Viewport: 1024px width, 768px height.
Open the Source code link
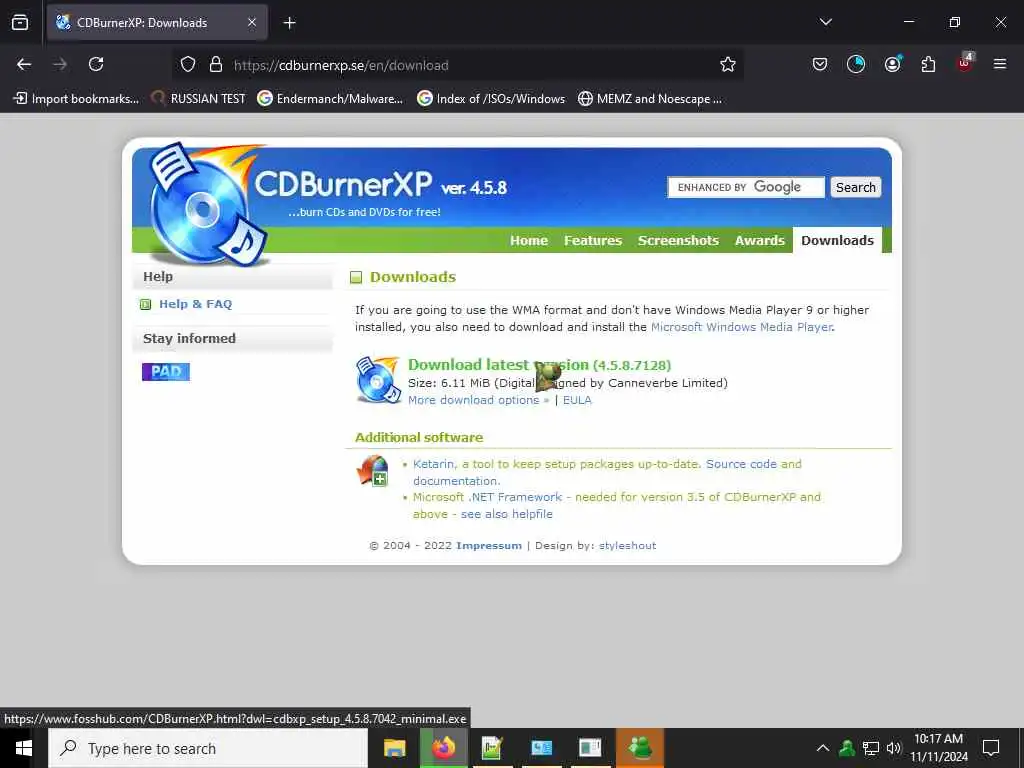pyautogui.click(x=741, y=464)
